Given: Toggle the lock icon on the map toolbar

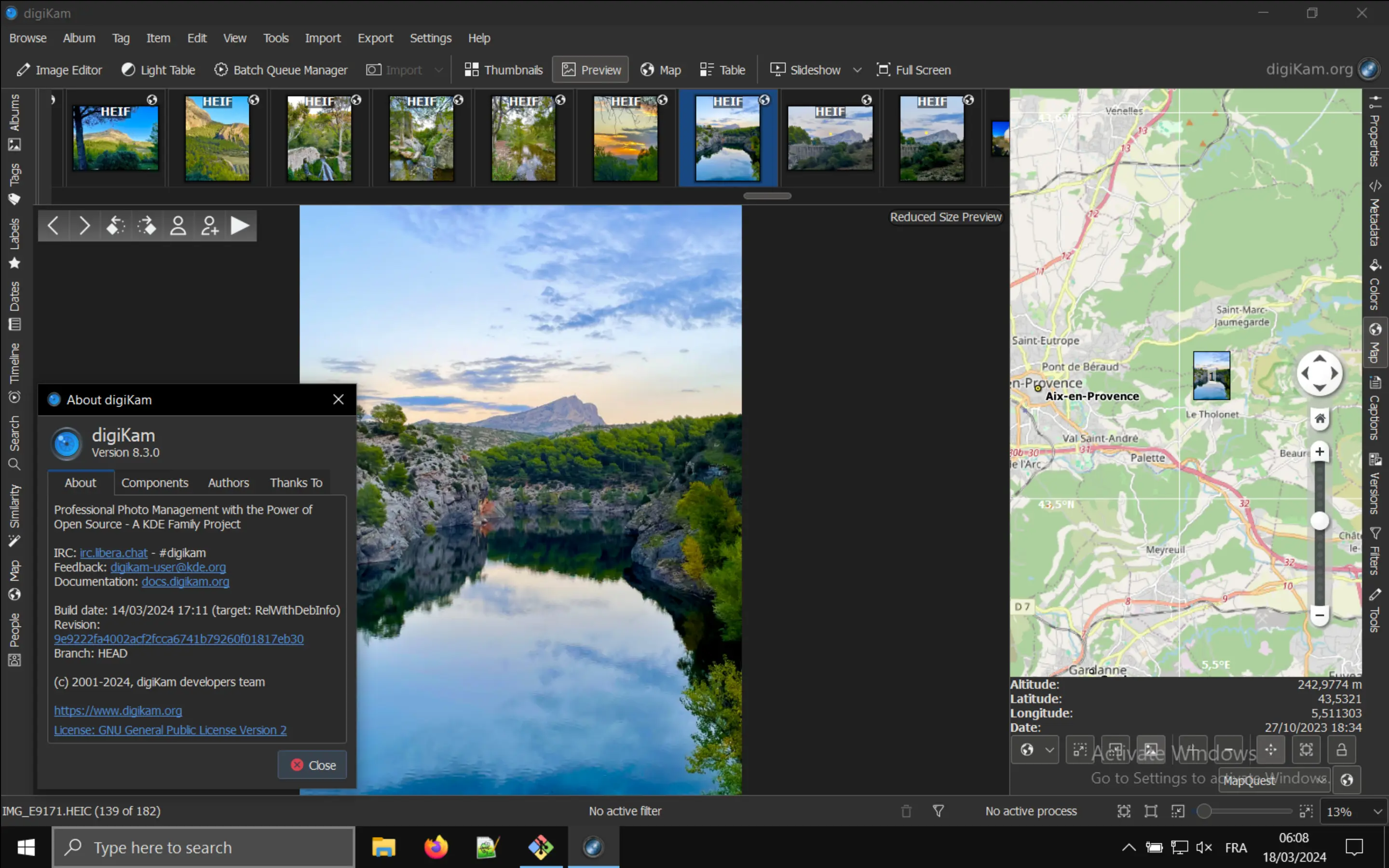Looking at the screenshot, I should click(x=1341, y=749).
